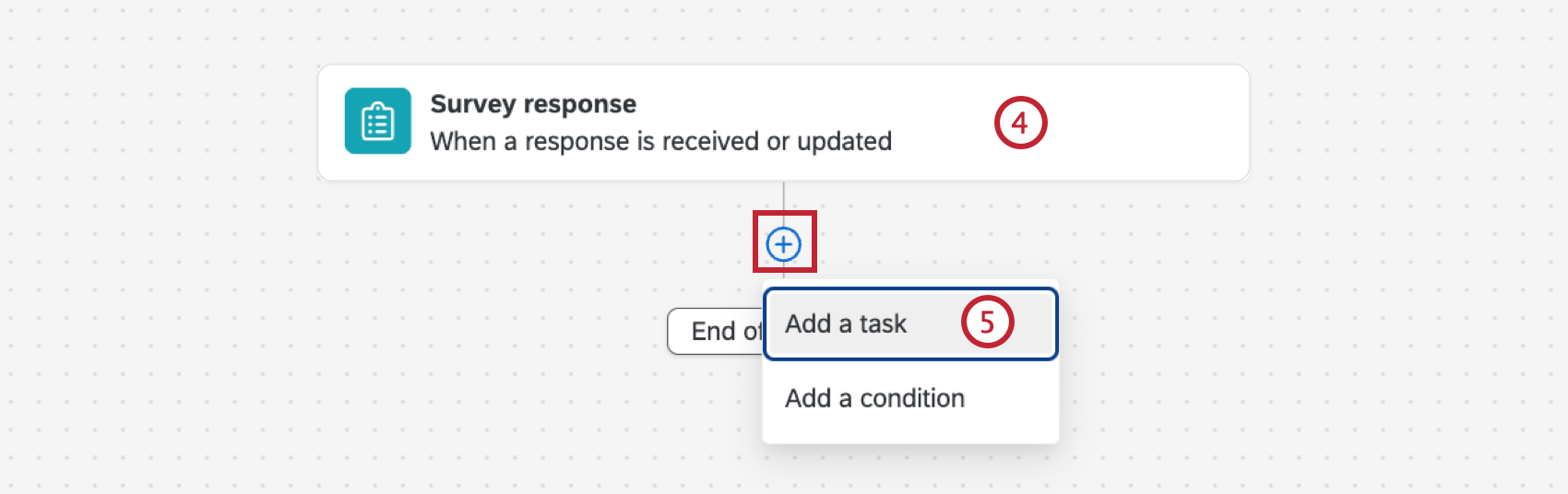Click the dotted canvas above the trigger card
Screen dimensions: 1568x494
[784, 32]
